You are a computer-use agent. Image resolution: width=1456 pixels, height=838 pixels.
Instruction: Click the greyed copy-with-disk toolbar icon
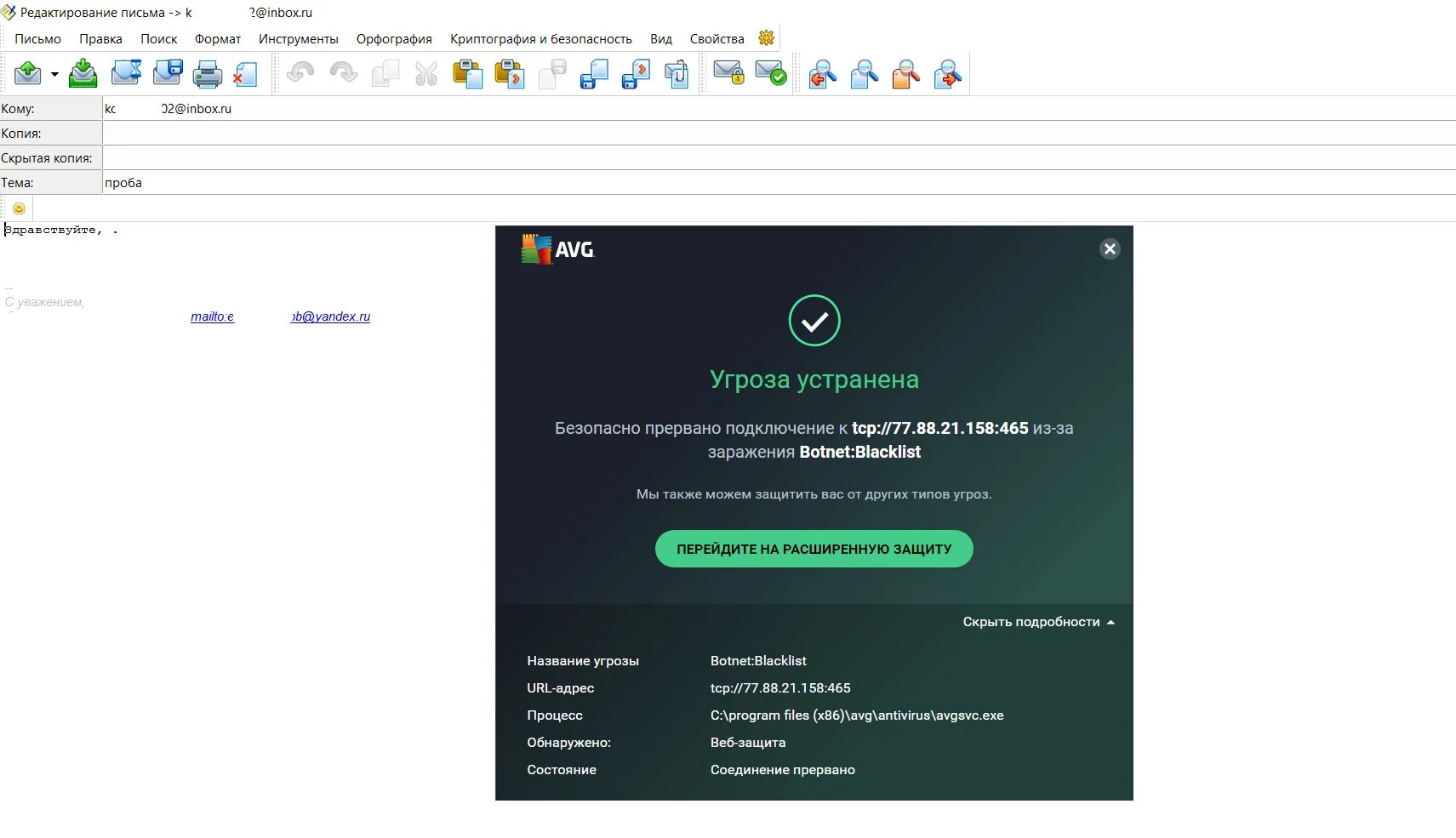[x=552, y=74]
